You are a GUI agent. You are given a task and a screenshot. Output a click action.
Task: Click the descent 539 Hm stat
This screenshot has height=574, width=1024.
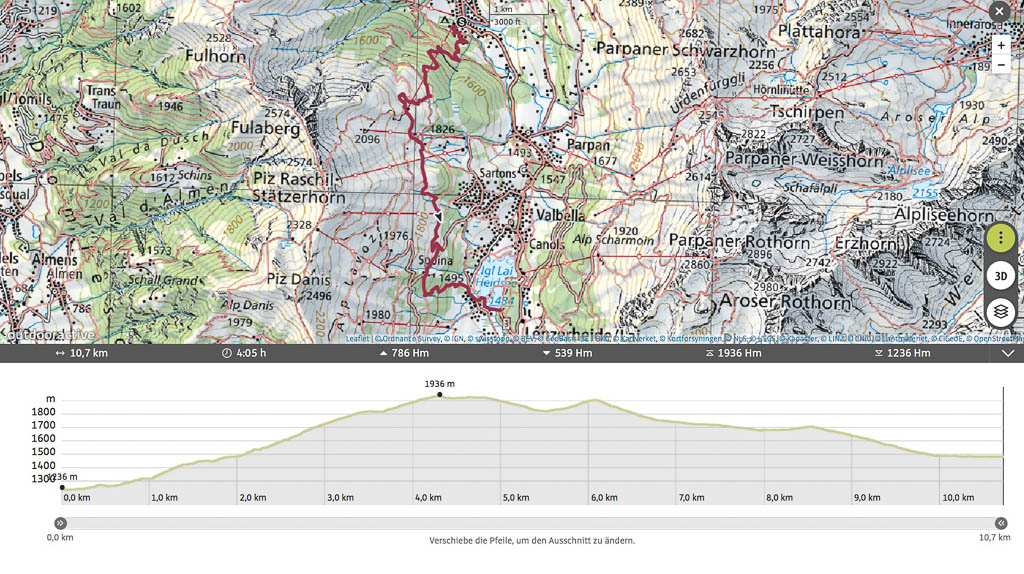(x=567, y=353)
